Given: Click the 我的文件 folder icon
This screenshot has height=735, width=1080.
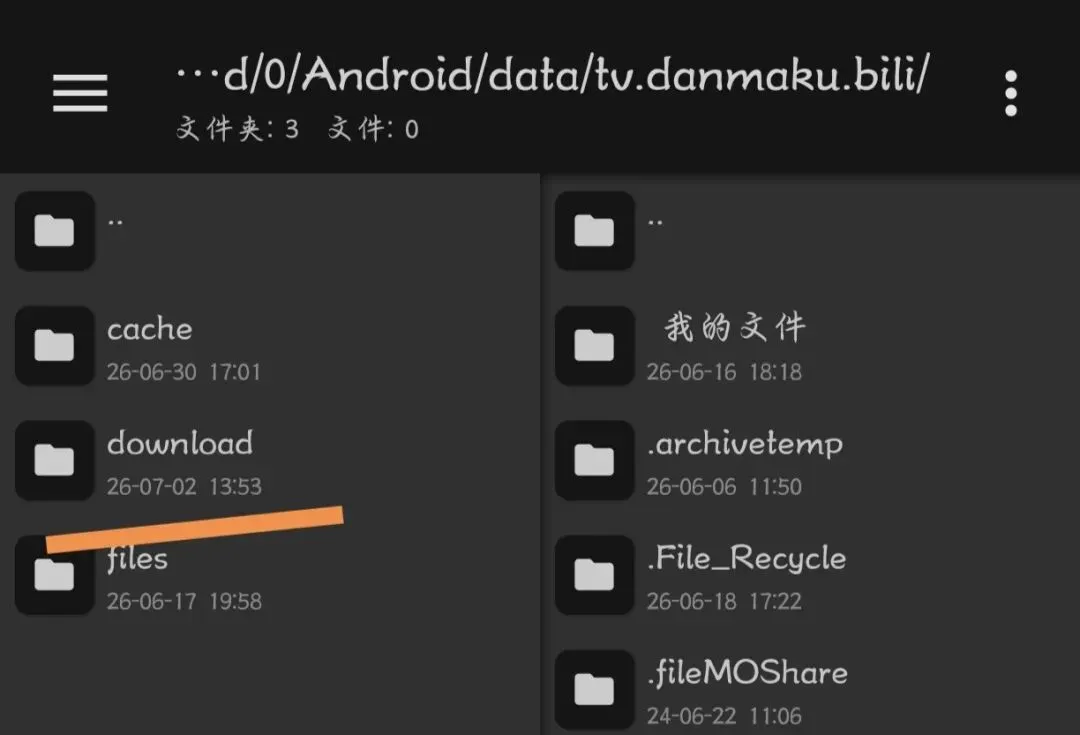Looking at the screenshot, I should coord(594,345).
